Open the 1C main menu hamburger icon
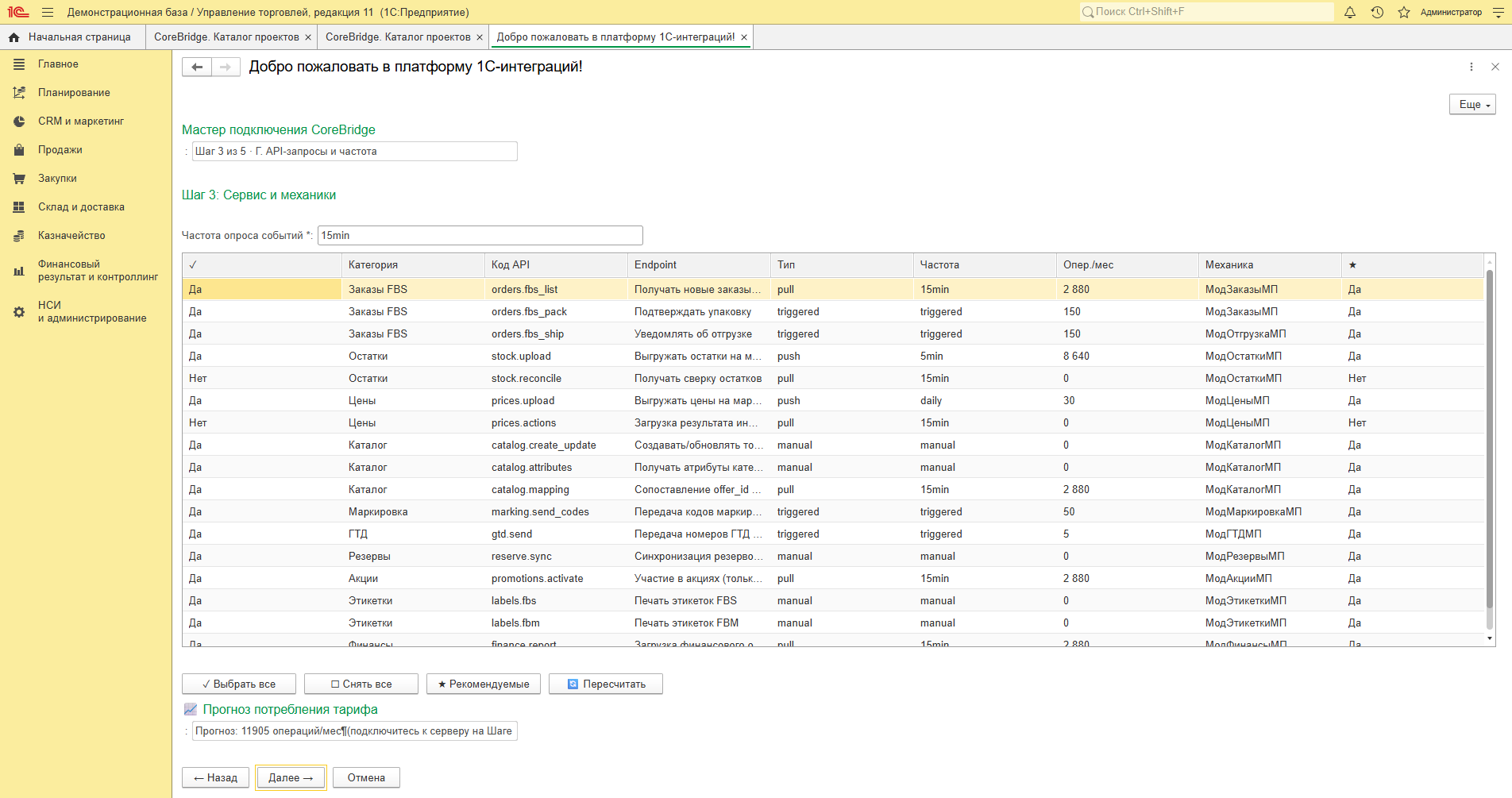Screen dimensions: 1512x798 [x=48, y=12]
